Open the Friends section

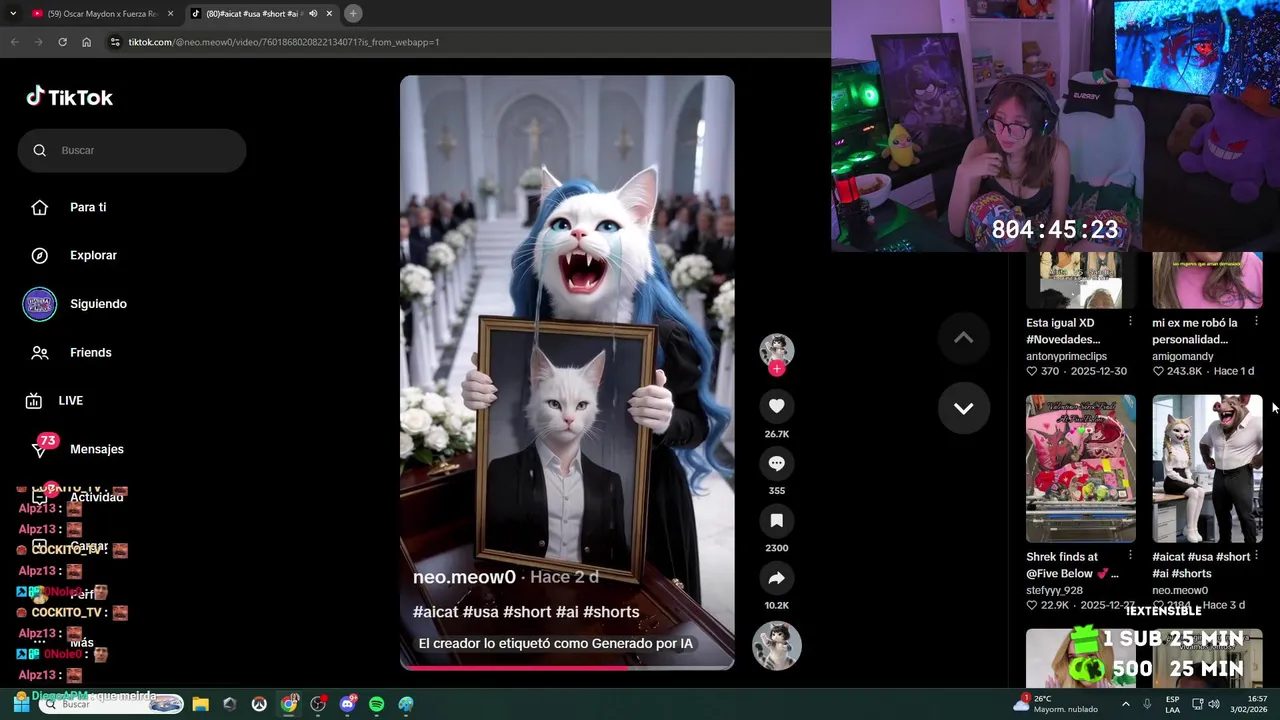90,352
